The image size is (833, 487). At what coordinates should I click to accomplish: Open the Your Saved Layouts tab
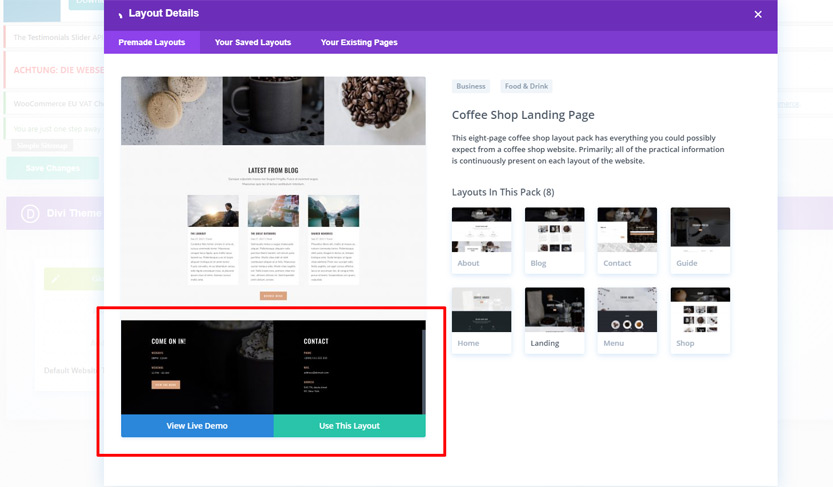click(x=253, y=42)
